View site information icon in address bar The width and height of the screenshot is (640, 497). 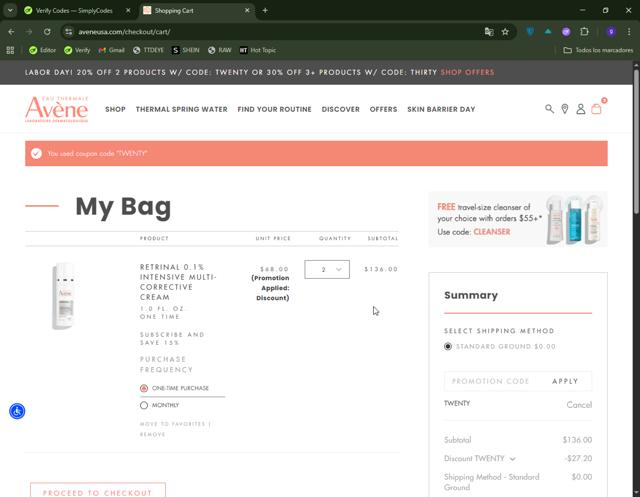(69, 31)
